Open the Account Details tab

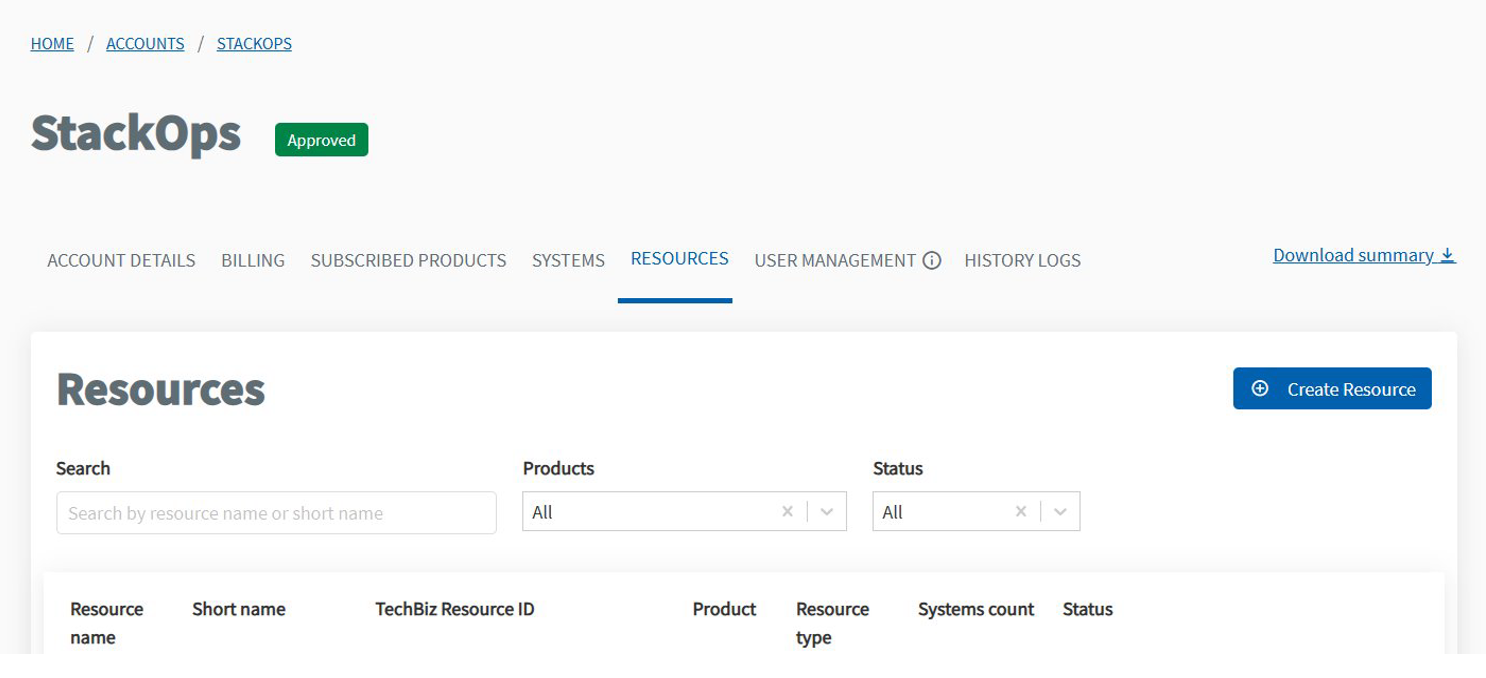120,260
